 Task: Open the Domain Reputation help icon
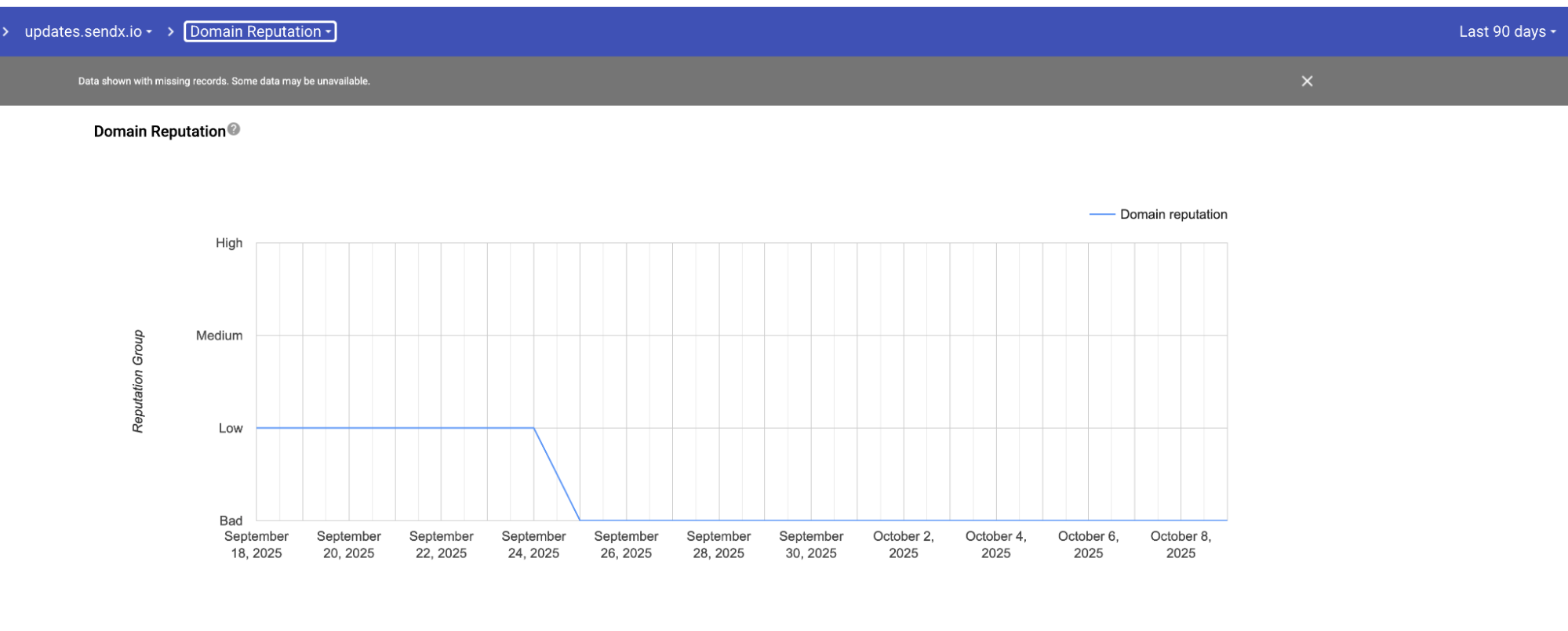point(234,129)
